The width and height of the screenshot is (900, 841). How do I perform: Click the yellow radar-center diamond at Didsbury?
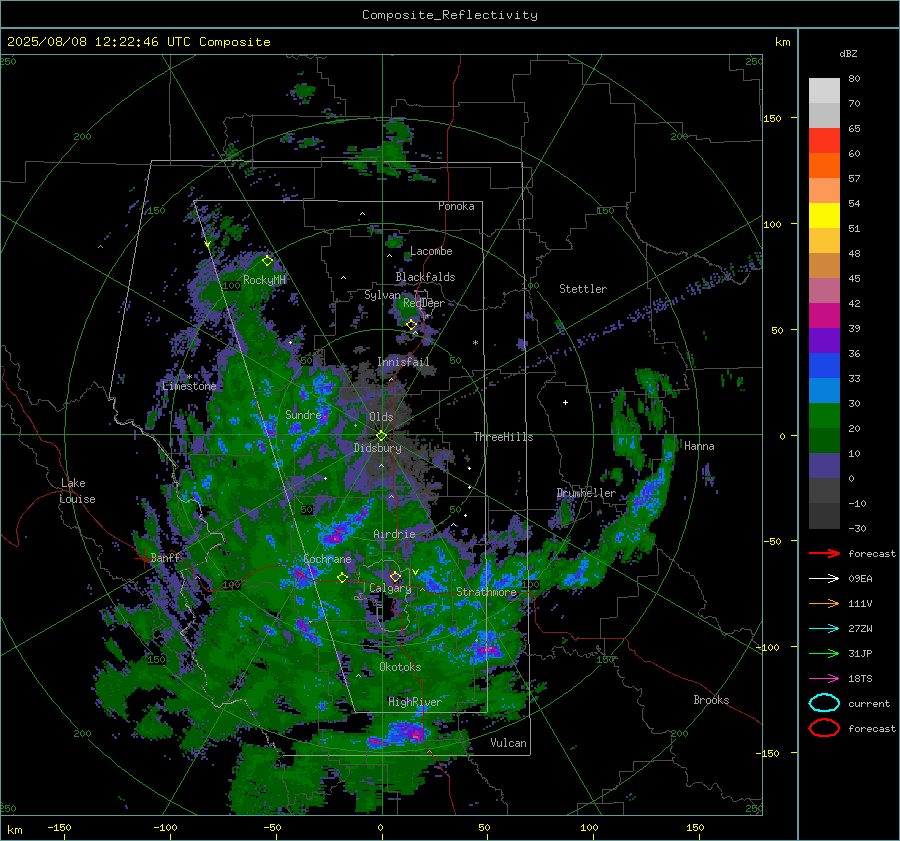pos(381,436)
